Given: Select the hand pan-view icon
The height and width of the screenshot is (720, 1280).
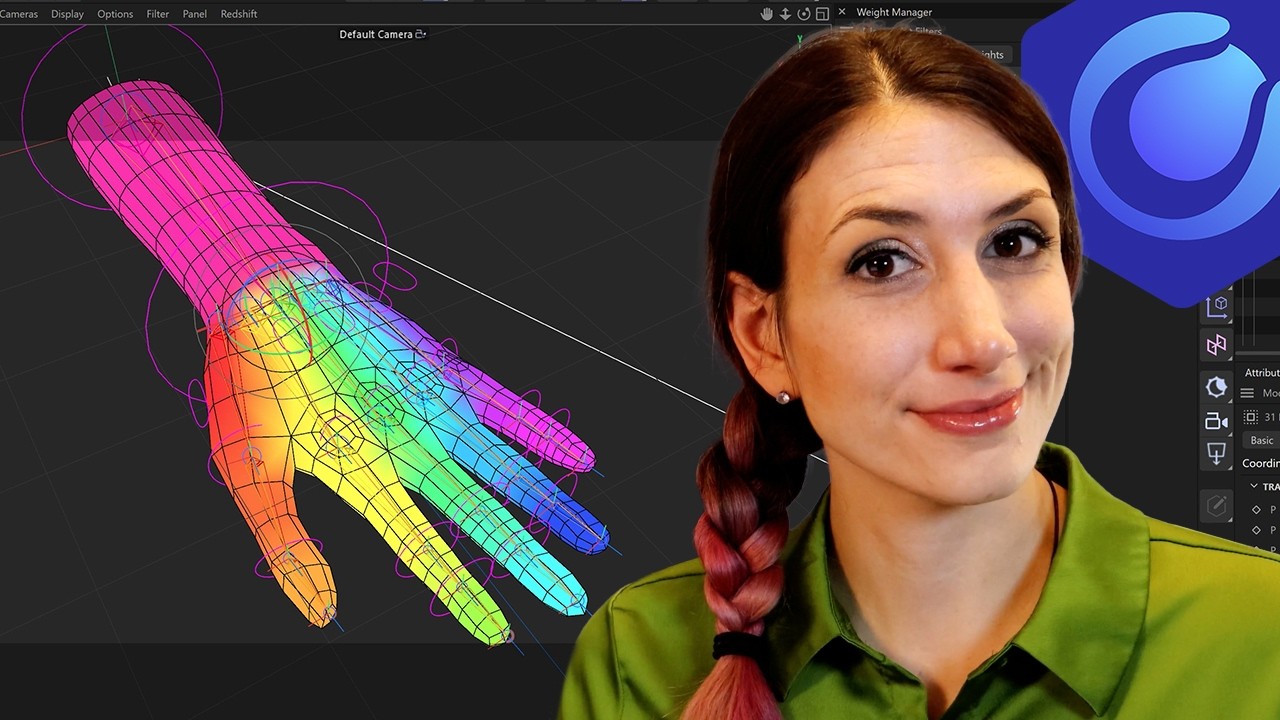Looking at the screenshot, I should pyautogui.click(x=767, y=14).
